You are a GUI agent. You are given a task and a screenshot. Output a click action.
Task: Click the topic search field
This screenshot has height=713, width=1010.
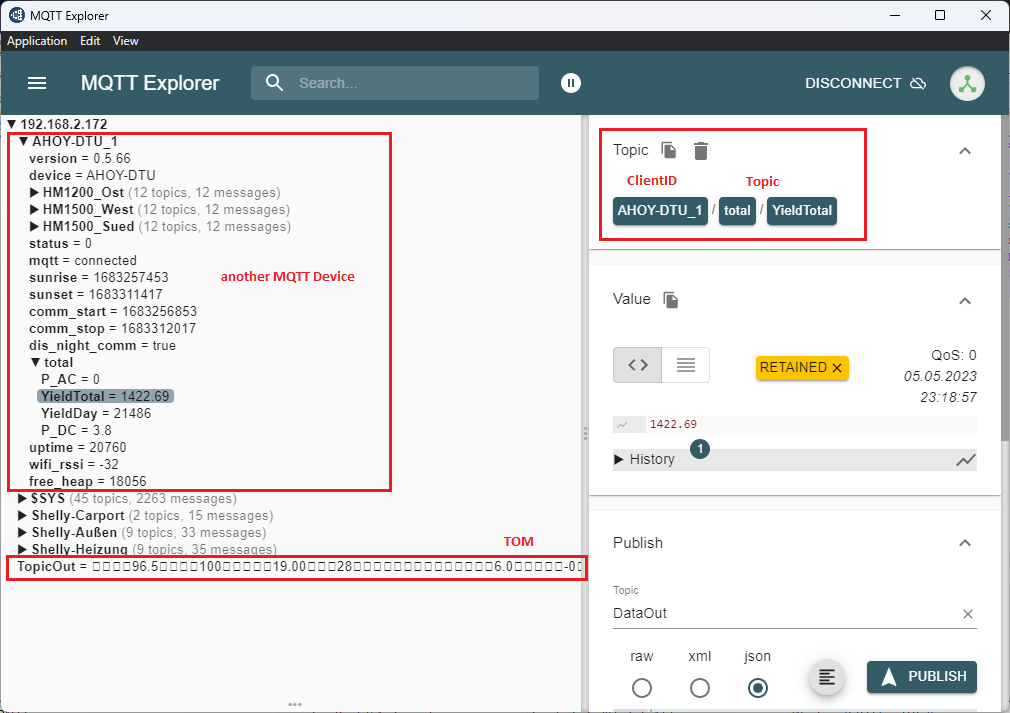click(410, 83)
